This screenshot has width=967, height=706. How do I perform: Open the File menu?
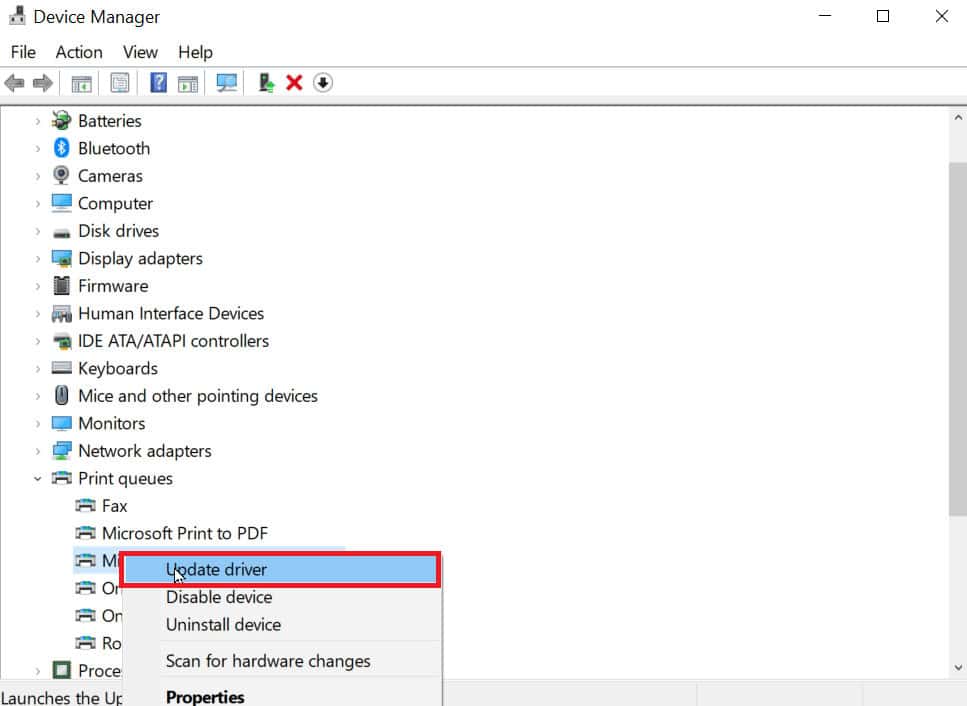pos(23,52)
